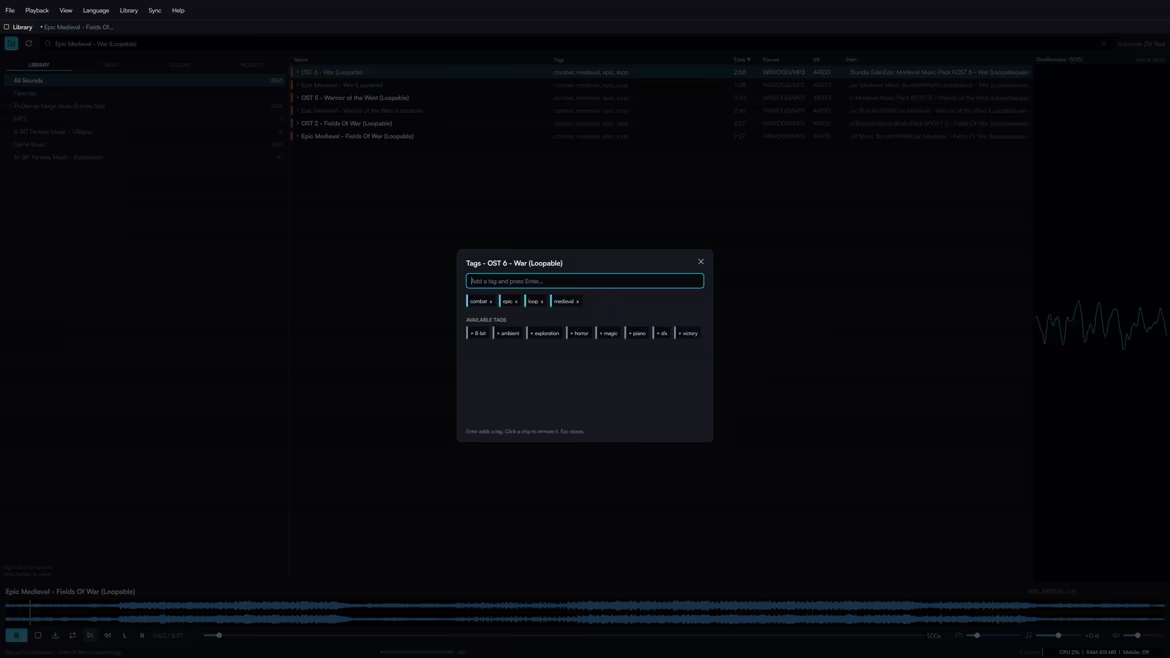Open the View menu
1170x658 pixels.
point(66,10)
